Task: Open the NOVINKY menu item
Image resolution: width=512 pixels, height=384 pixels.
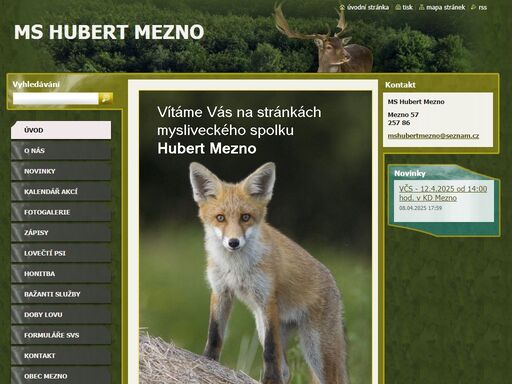Action: (x=61, y=171)
